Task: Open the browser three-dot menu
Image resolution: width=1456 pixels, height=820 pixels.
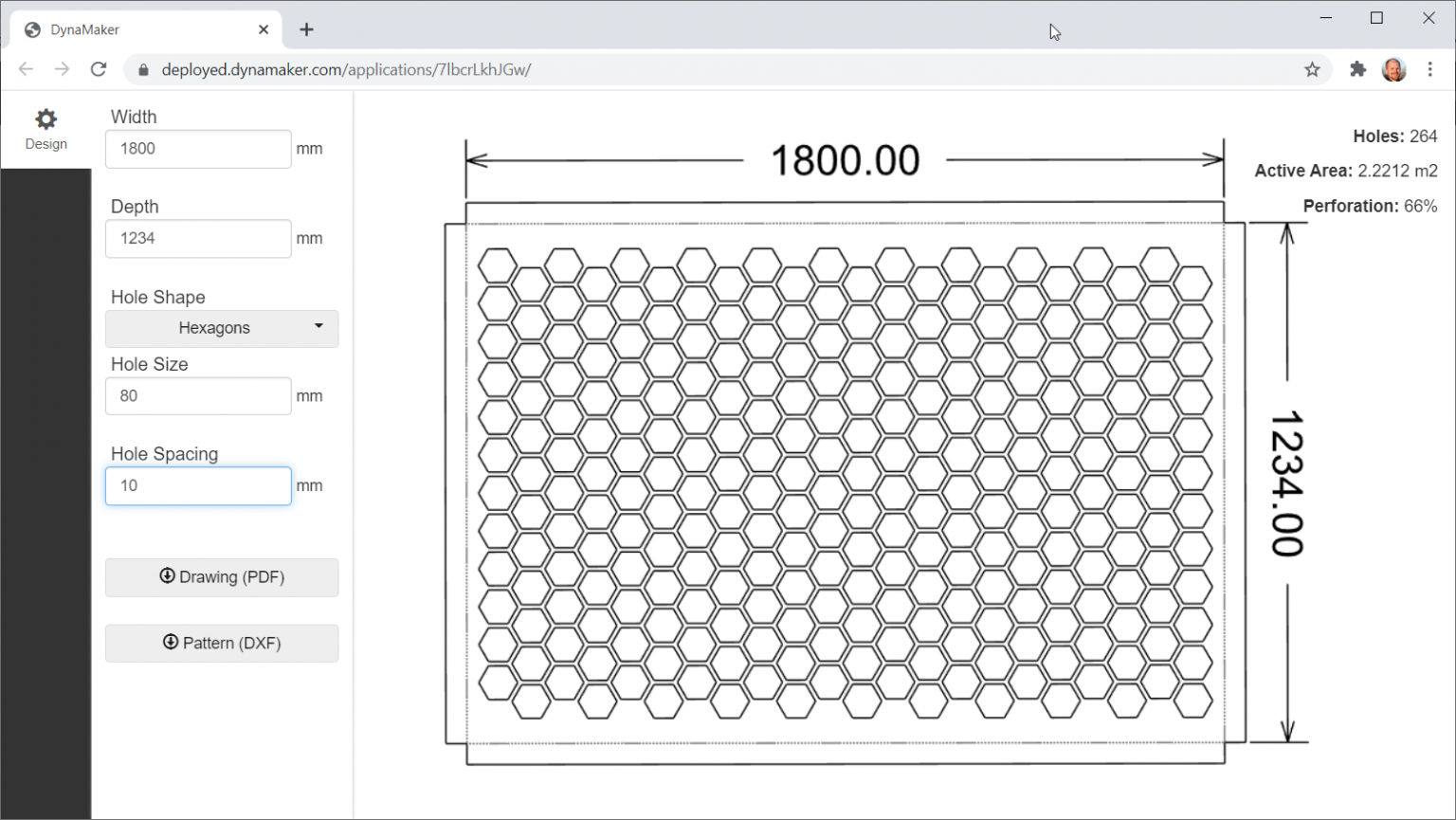Action: tap(1431, 69)
